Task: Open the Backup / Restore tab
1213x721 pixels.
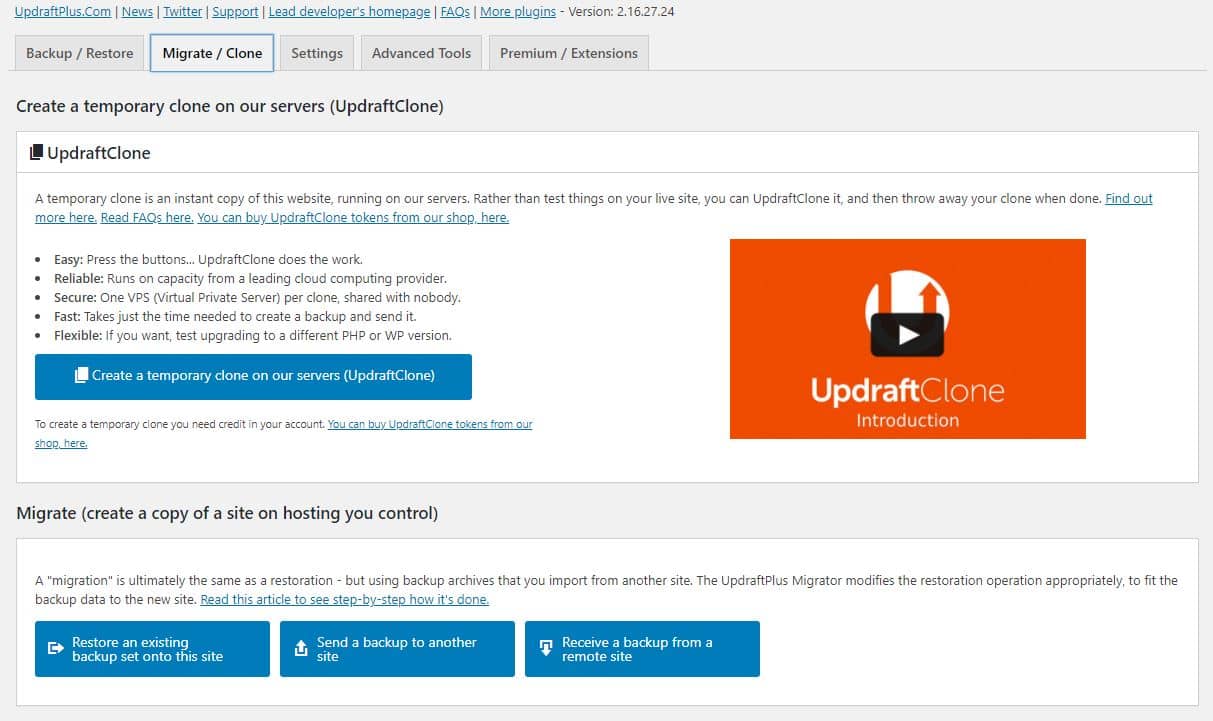Action: coord(80,53)
